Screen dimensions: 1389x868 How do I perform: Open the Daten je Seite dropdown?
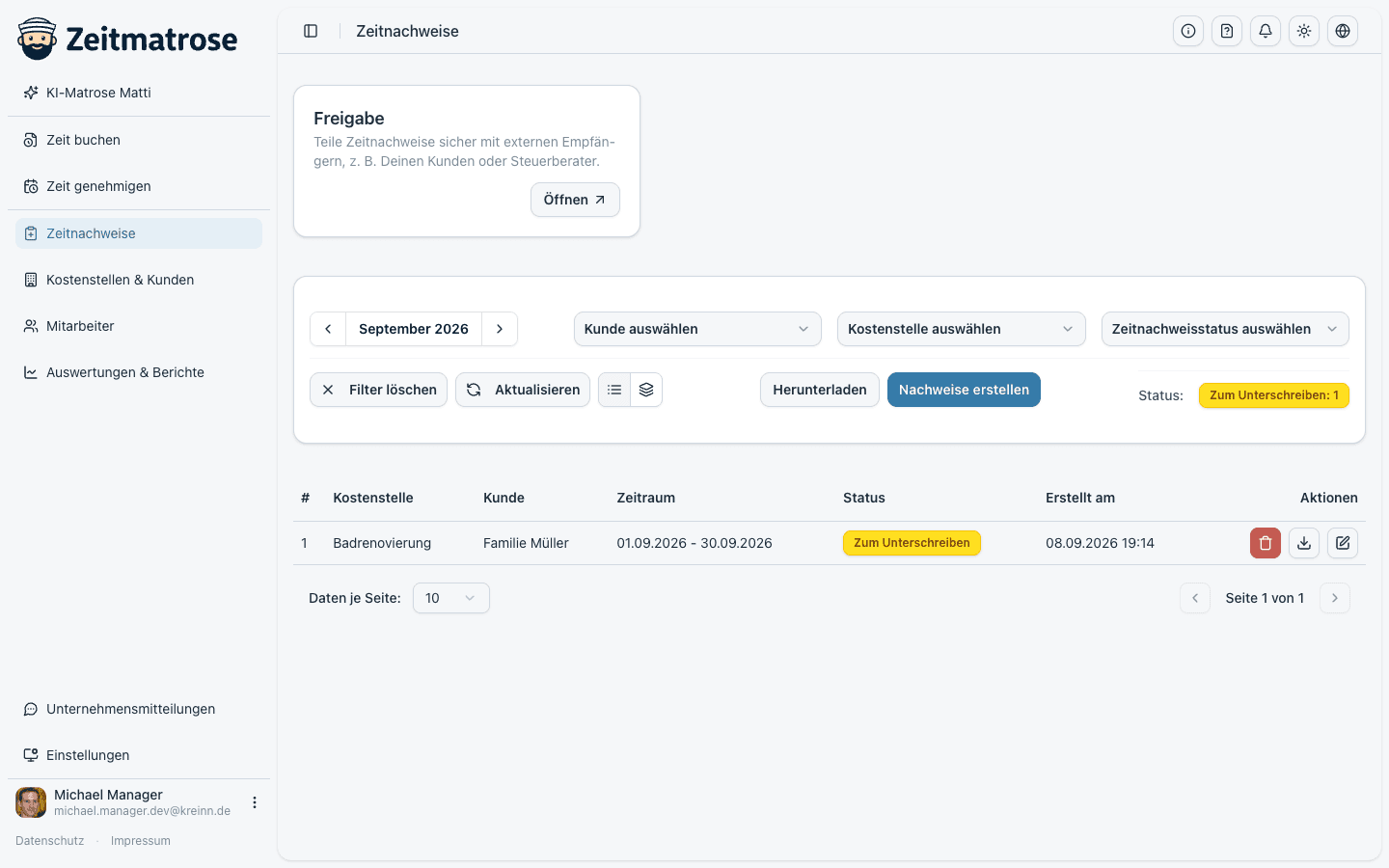coord(451,598)
